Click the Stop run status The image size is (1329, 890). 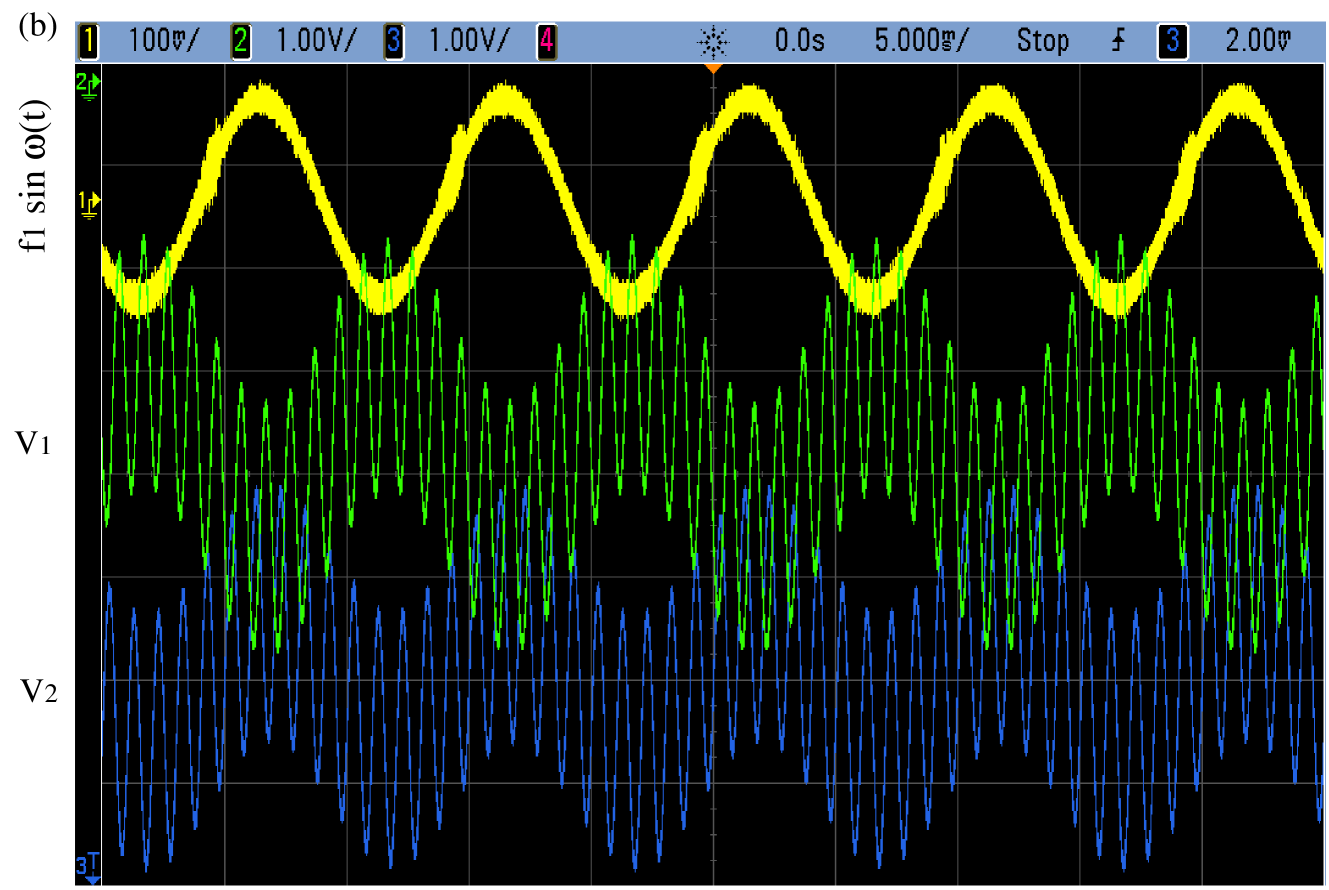point(1043,42)
